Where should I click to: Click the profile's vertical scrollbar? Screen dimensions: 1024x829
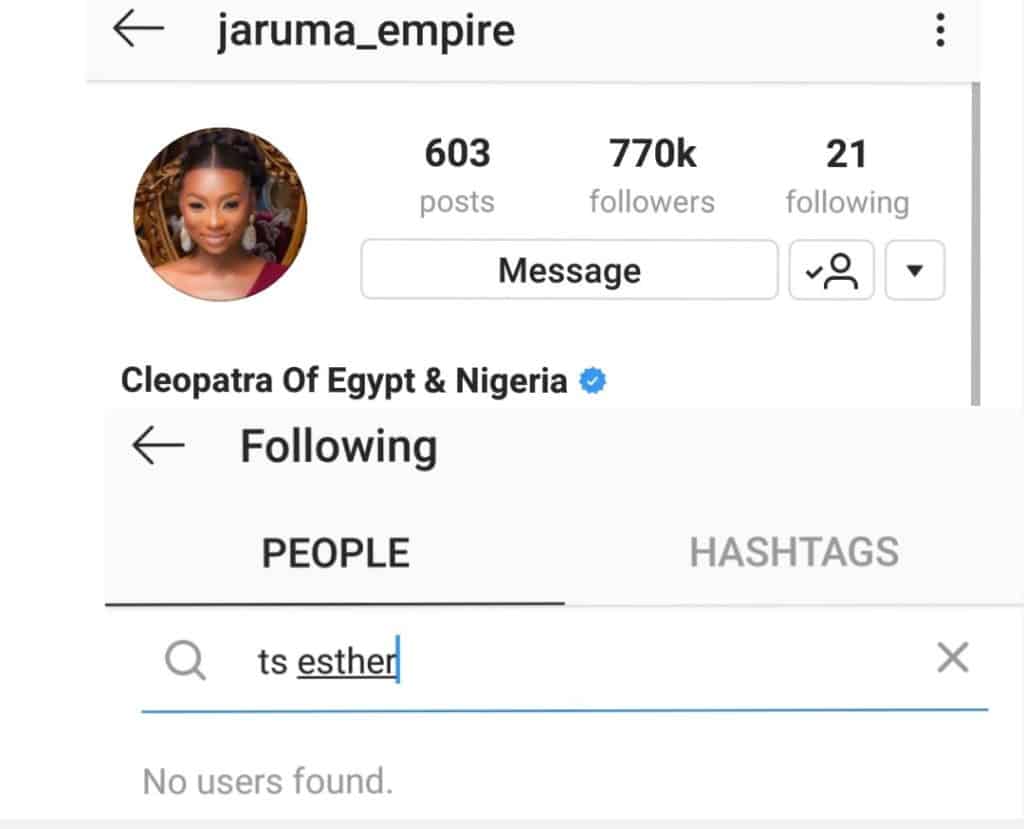tap(976, 244)
